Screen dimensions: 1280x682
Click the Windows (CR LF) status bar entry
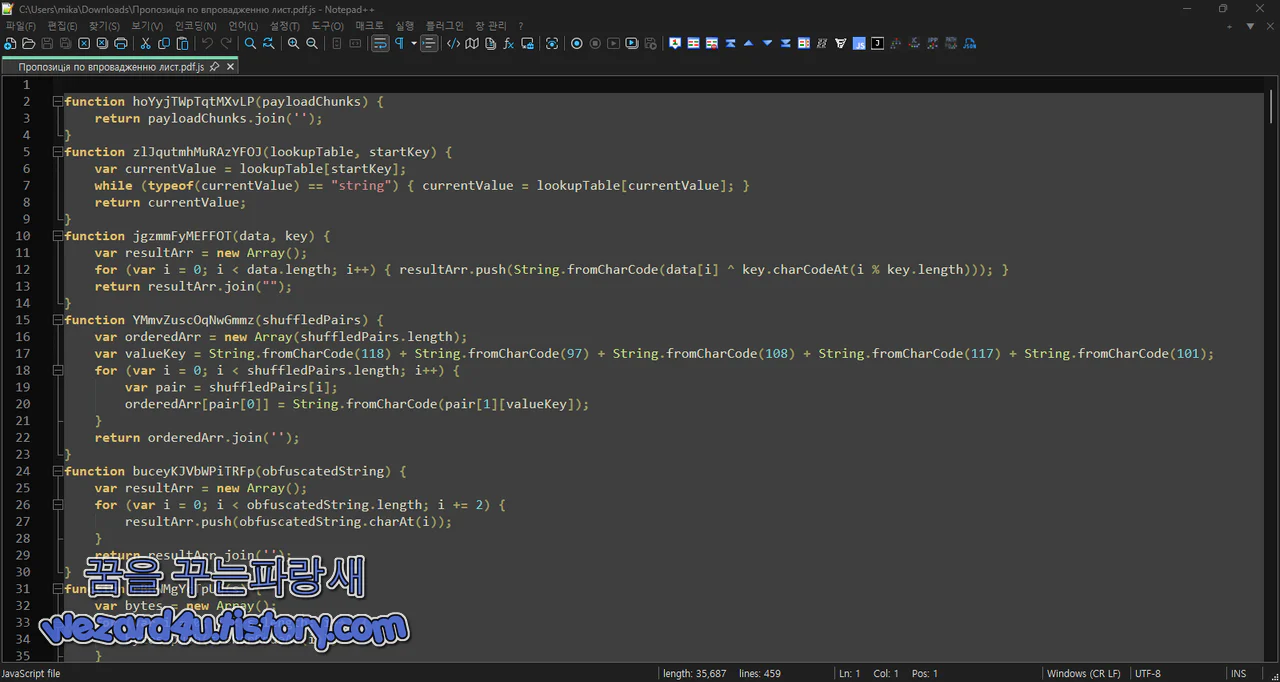tap(1083, 674)
